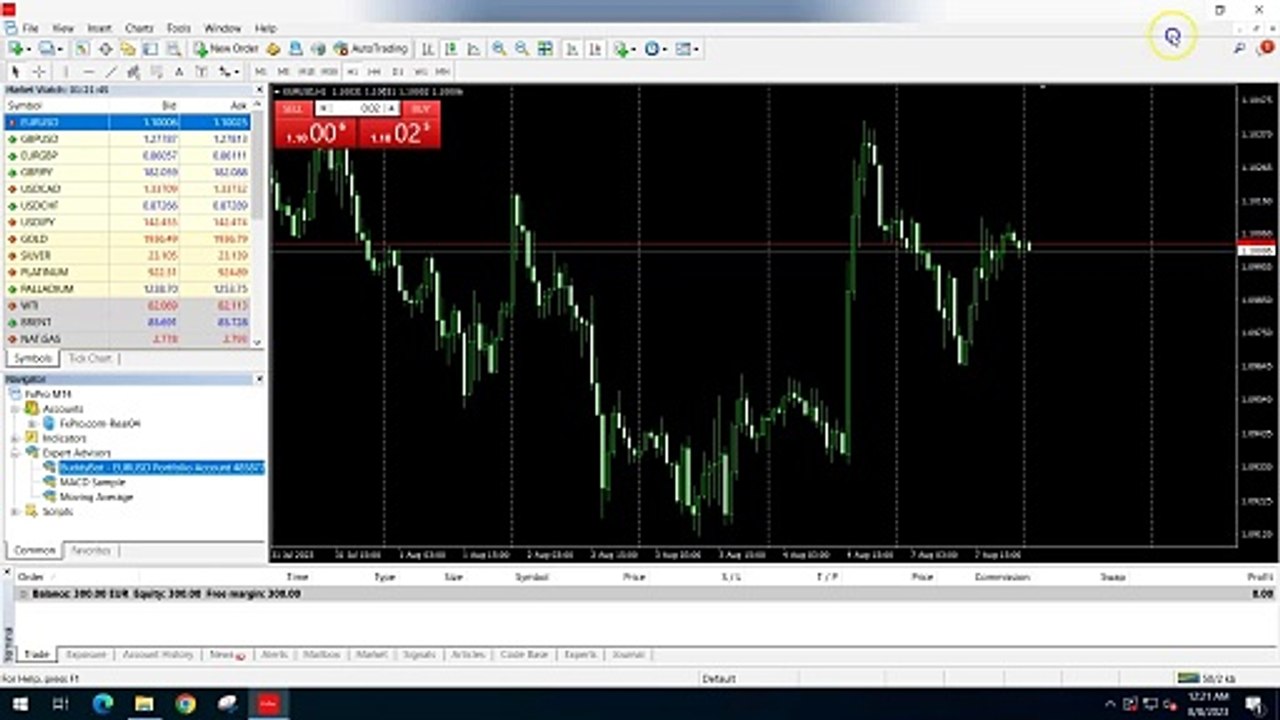Tile chart windows icon
1280x720 pixels.
click(545, 48)
